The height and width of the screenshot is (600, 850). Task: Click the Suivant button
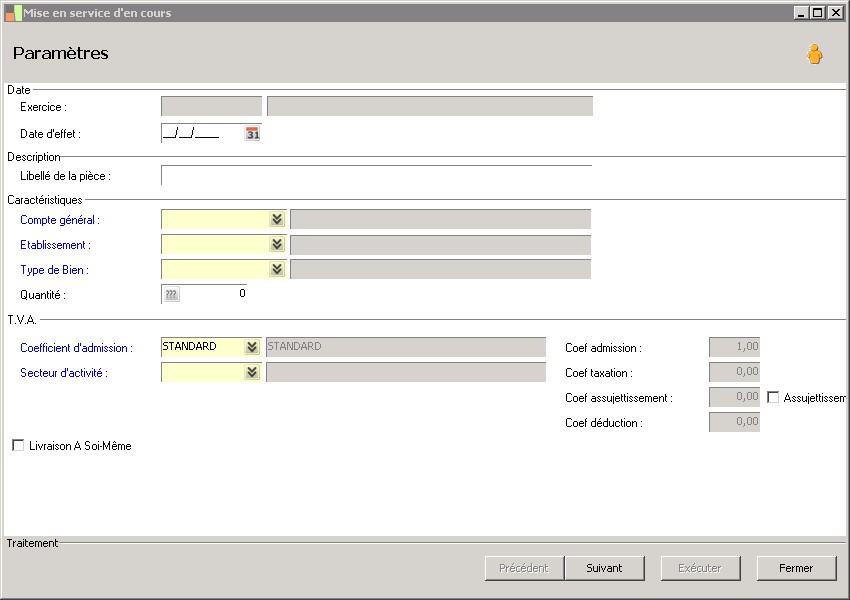[x=604, y=568]
